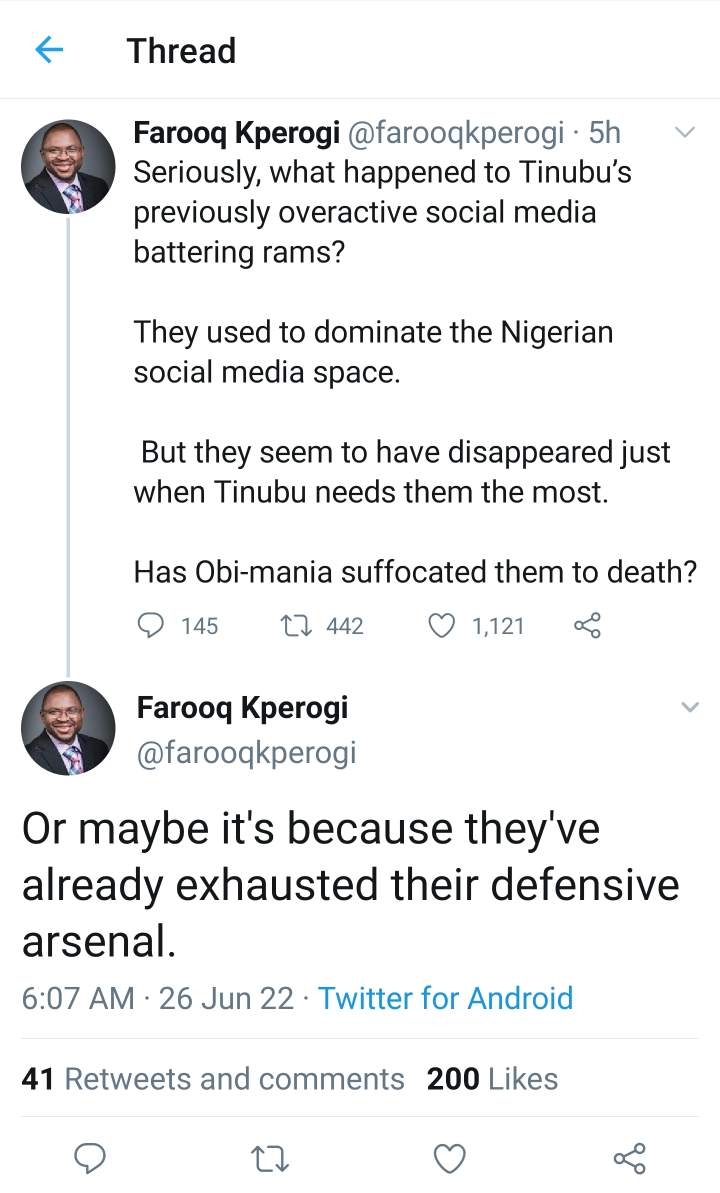This screenshot has width=720, height=1193.
Task: View the 200 Likes list
Action: coord(492,1079)
